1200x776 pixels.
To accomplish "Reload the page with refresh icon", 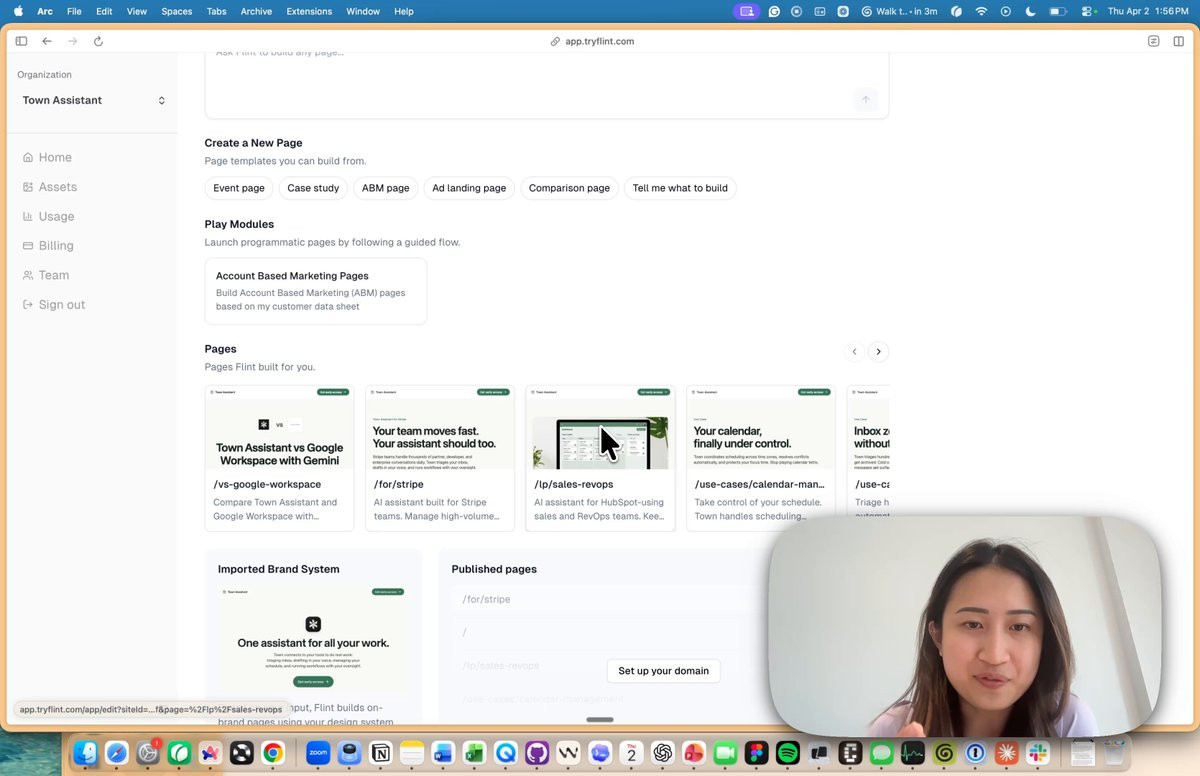I will [98, 41].
